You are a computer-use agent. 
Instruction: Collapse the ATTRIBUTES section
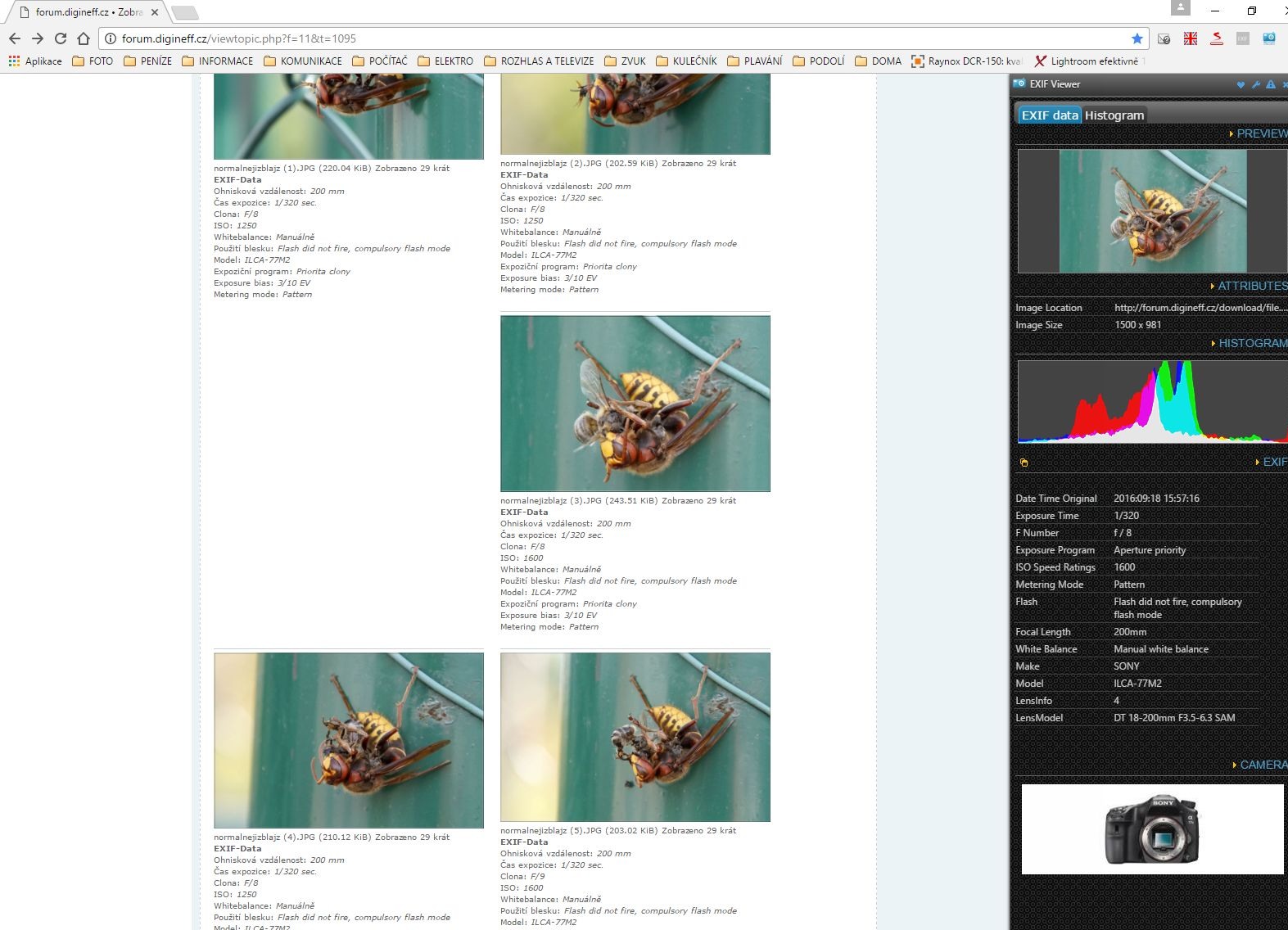(x=1250, y=286)
